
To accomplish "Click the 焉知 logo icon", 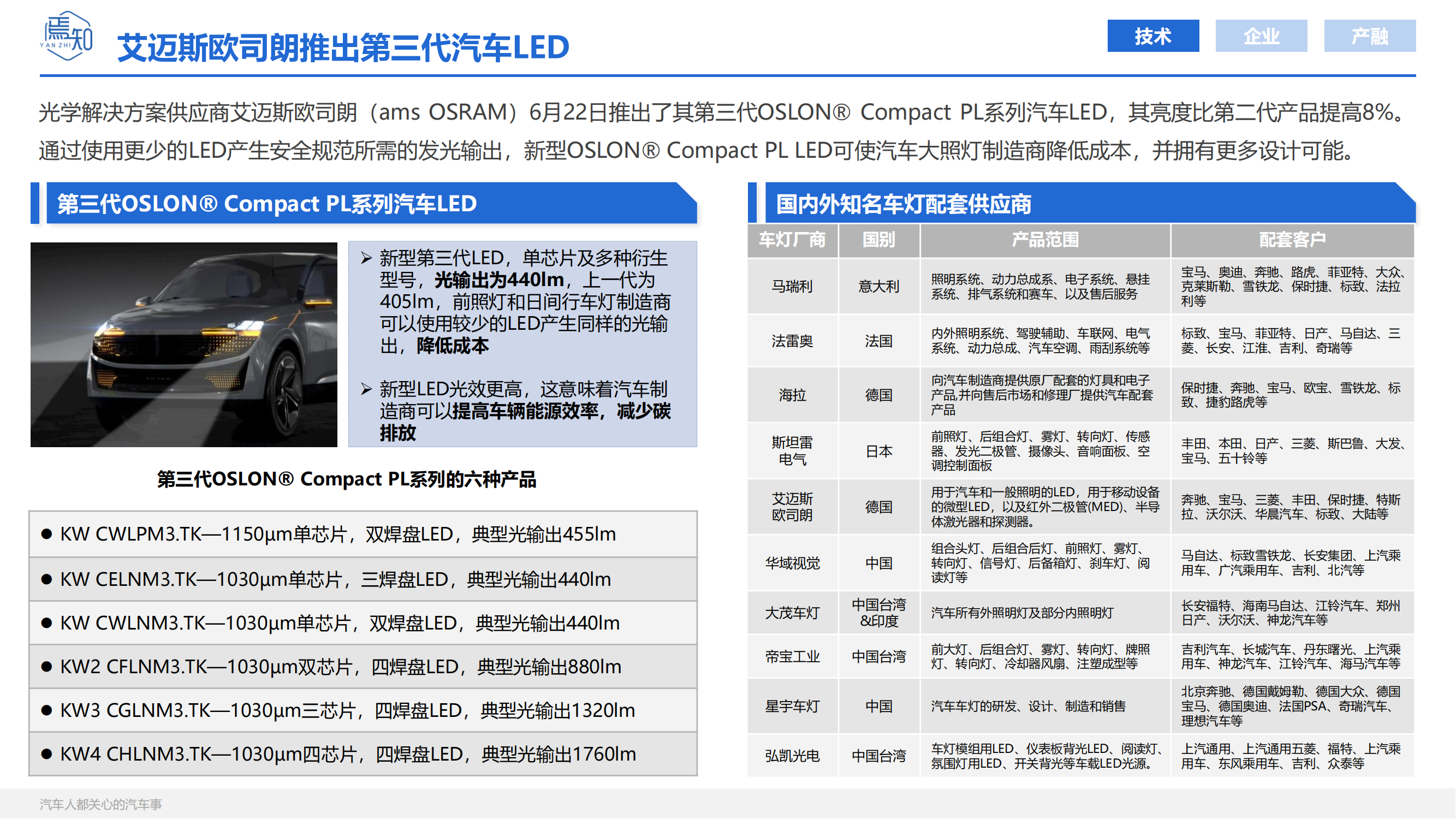I will coord(67,35).
